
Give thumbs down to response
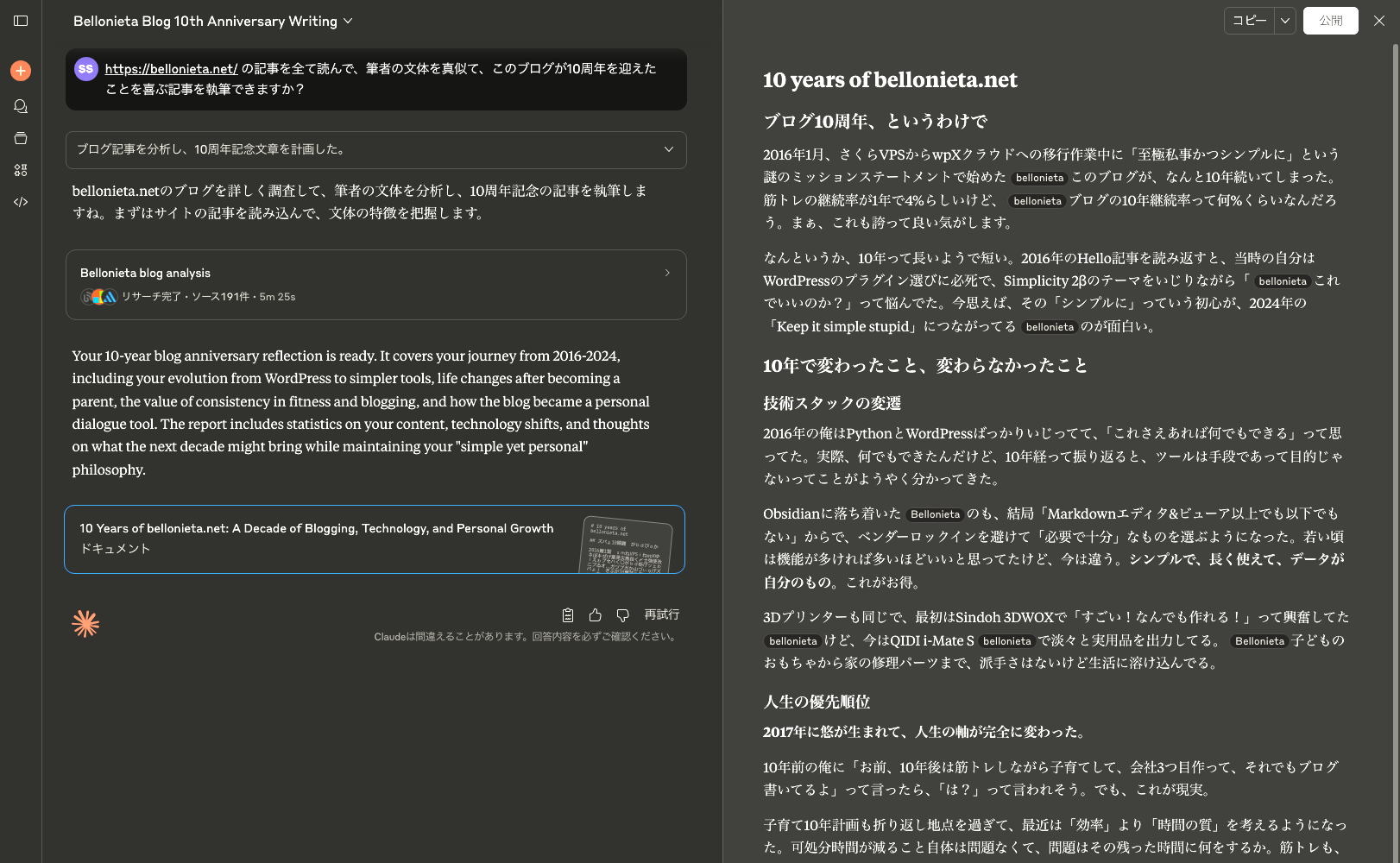[x=623, y=615]
